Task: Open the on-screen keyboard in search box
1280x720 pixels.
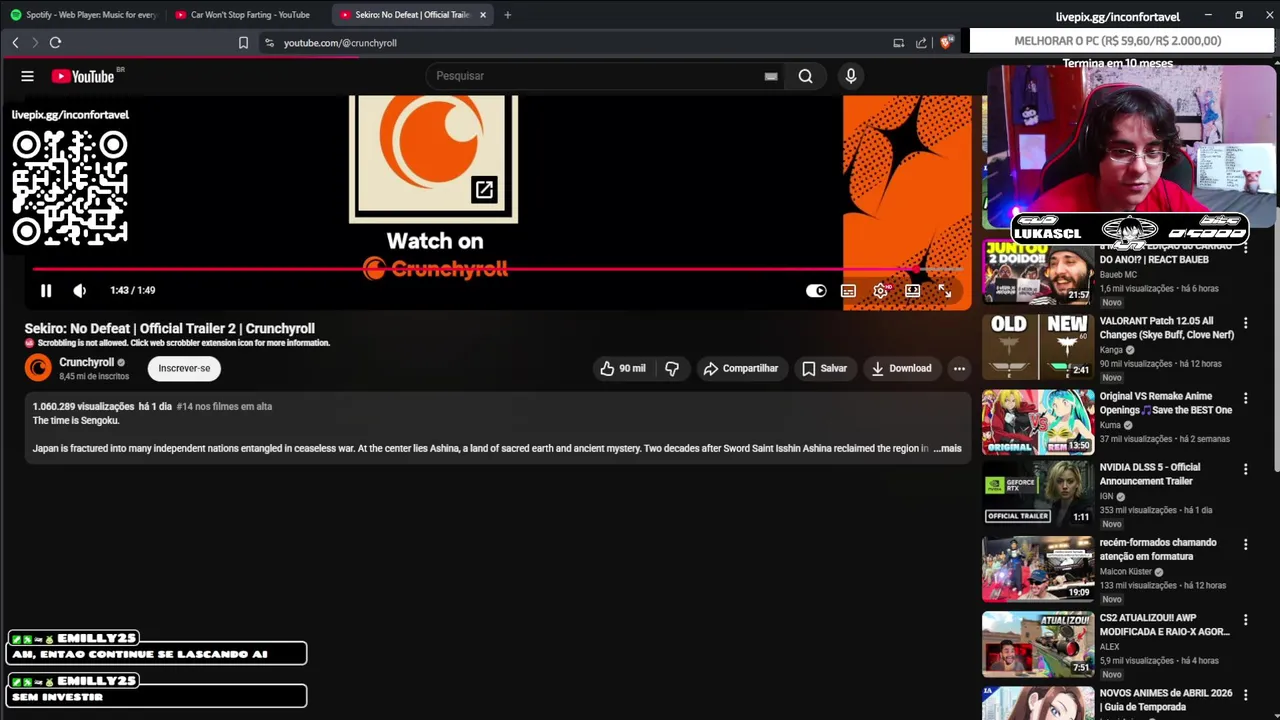Action: click(771, 76)
